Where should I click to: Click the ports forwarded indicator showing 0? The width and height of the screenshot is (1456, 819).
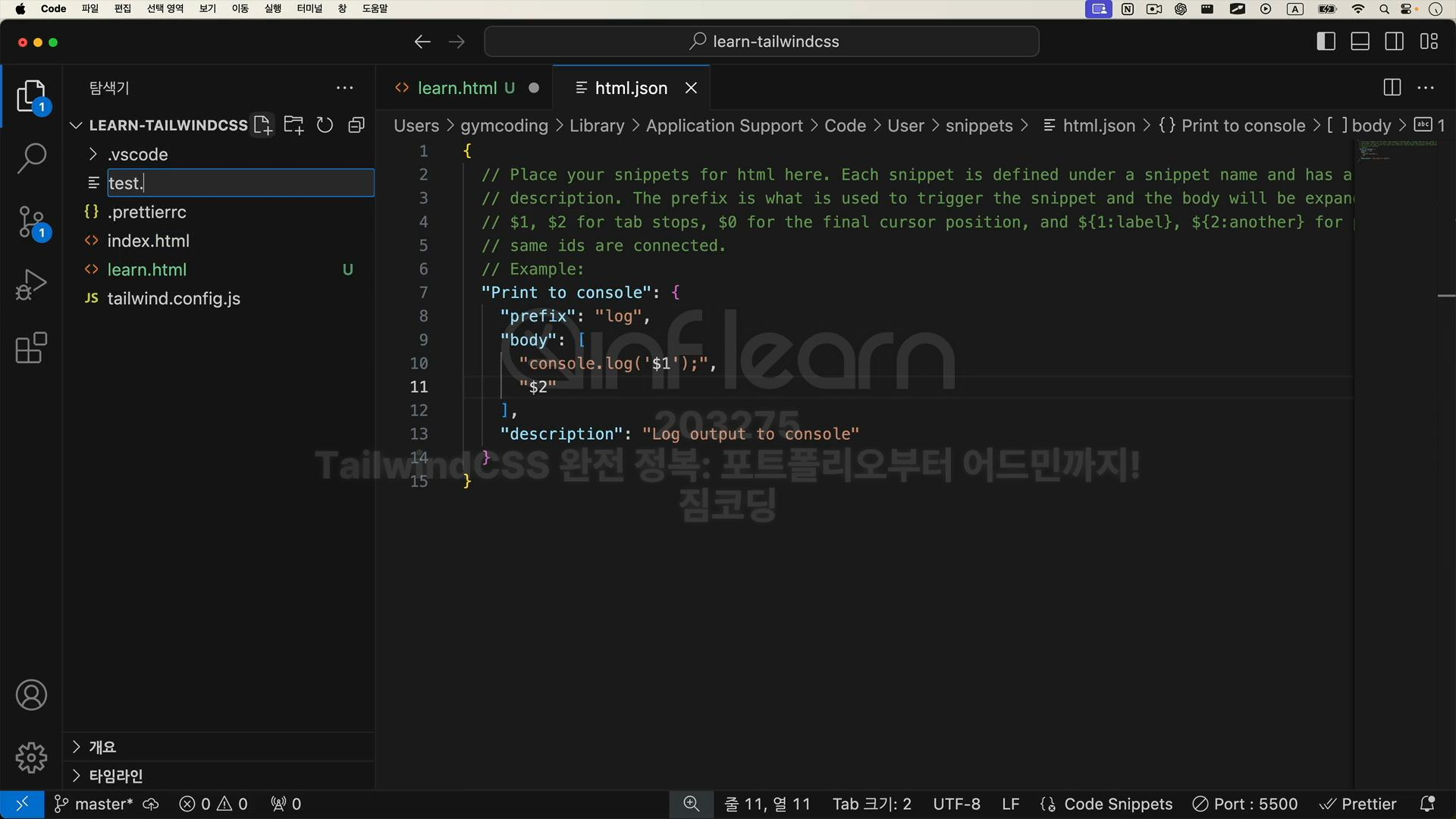[286, 804]
